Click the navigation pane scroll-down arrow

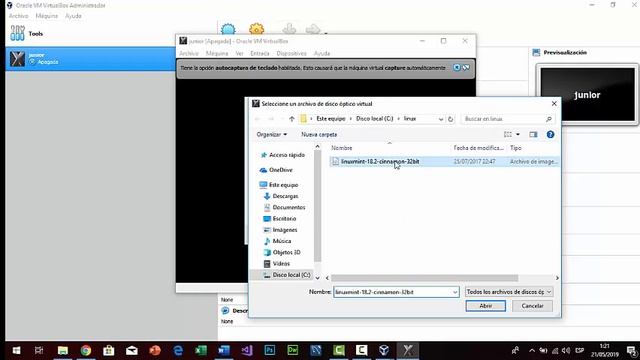pos(318,278)
